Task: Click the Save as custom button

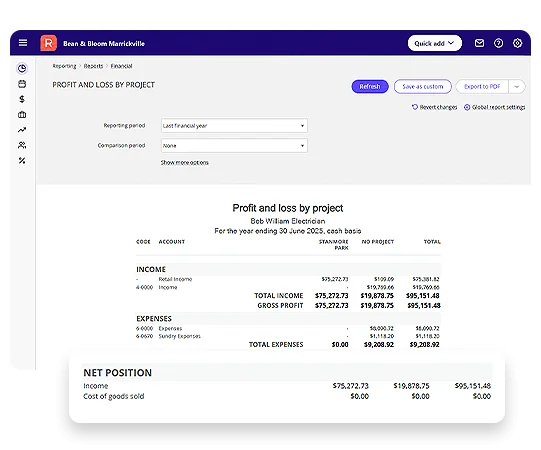Action: click(x=423, y=87)
